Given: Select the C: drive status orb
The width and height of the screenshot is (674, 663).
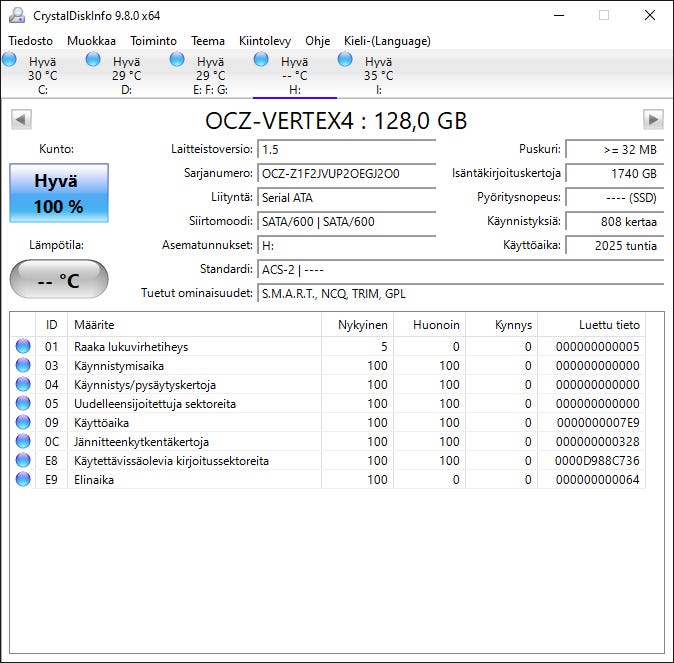Looking at the screenshot, I should click(x=9, y=59).
